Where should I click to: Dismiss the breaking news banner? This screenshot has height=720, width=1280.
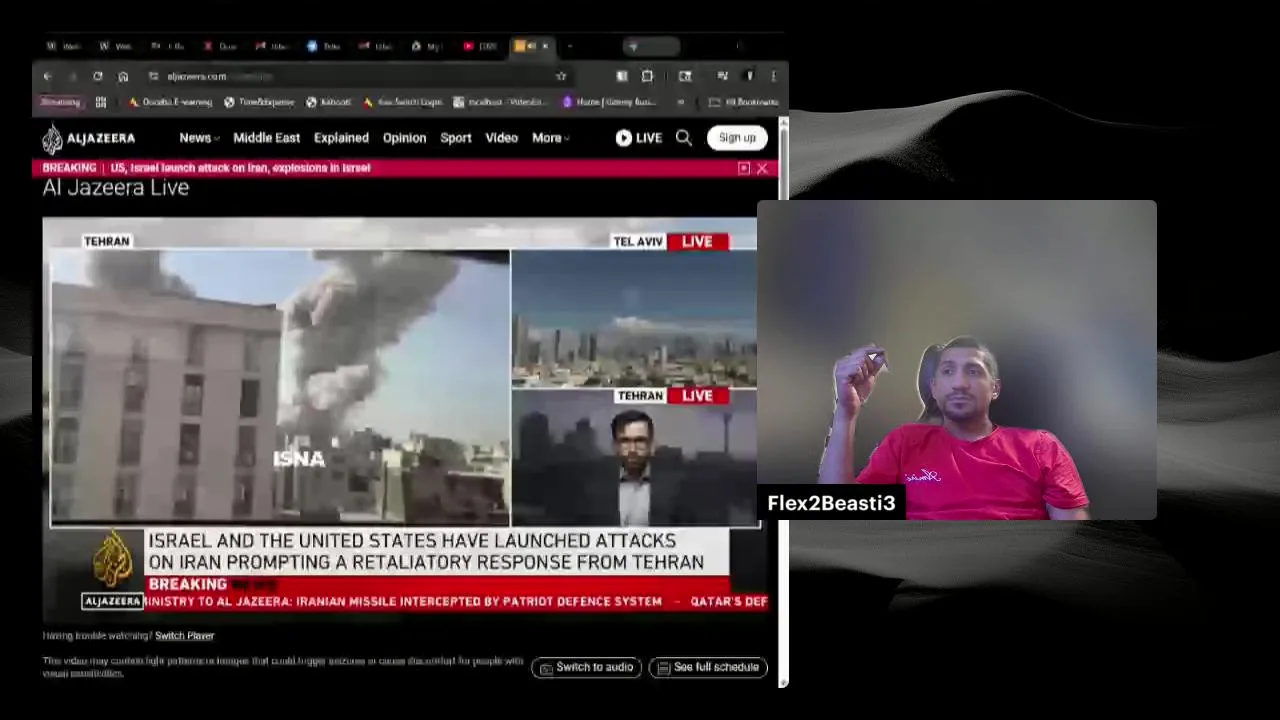click(x=762, y=168)
